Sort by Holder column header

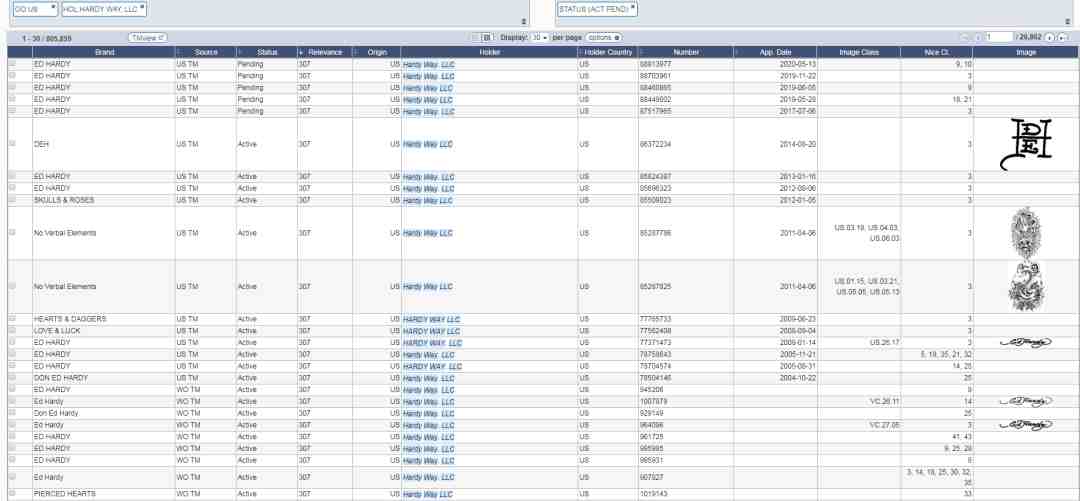coord(489,52)
